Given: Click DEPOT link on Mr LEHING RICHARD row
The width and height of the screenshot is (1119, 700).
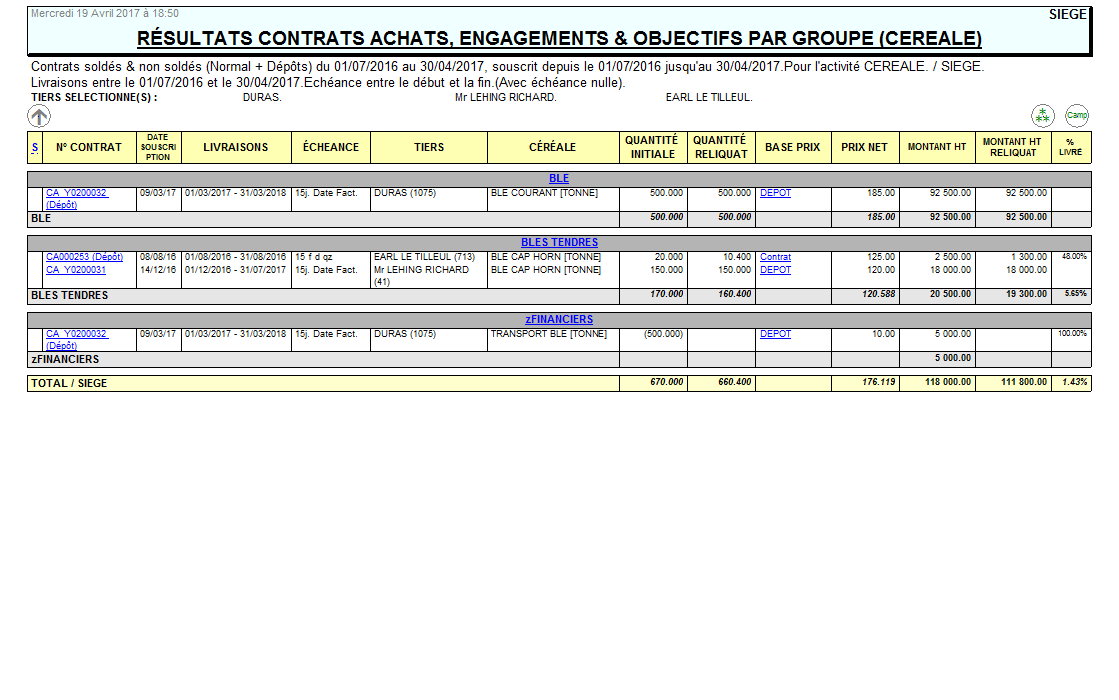Looking at the screenshot, I should (x=775, y=270).
